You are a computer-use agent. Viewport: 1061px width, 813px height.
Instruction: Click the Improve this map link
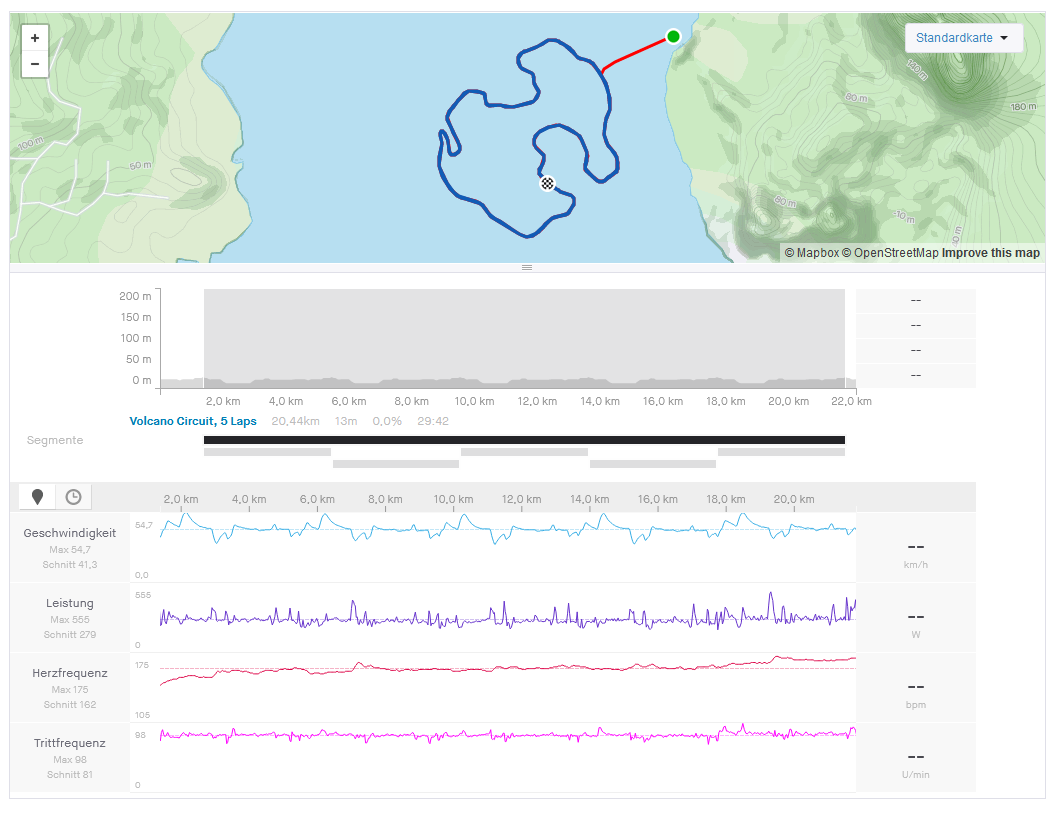990,253
